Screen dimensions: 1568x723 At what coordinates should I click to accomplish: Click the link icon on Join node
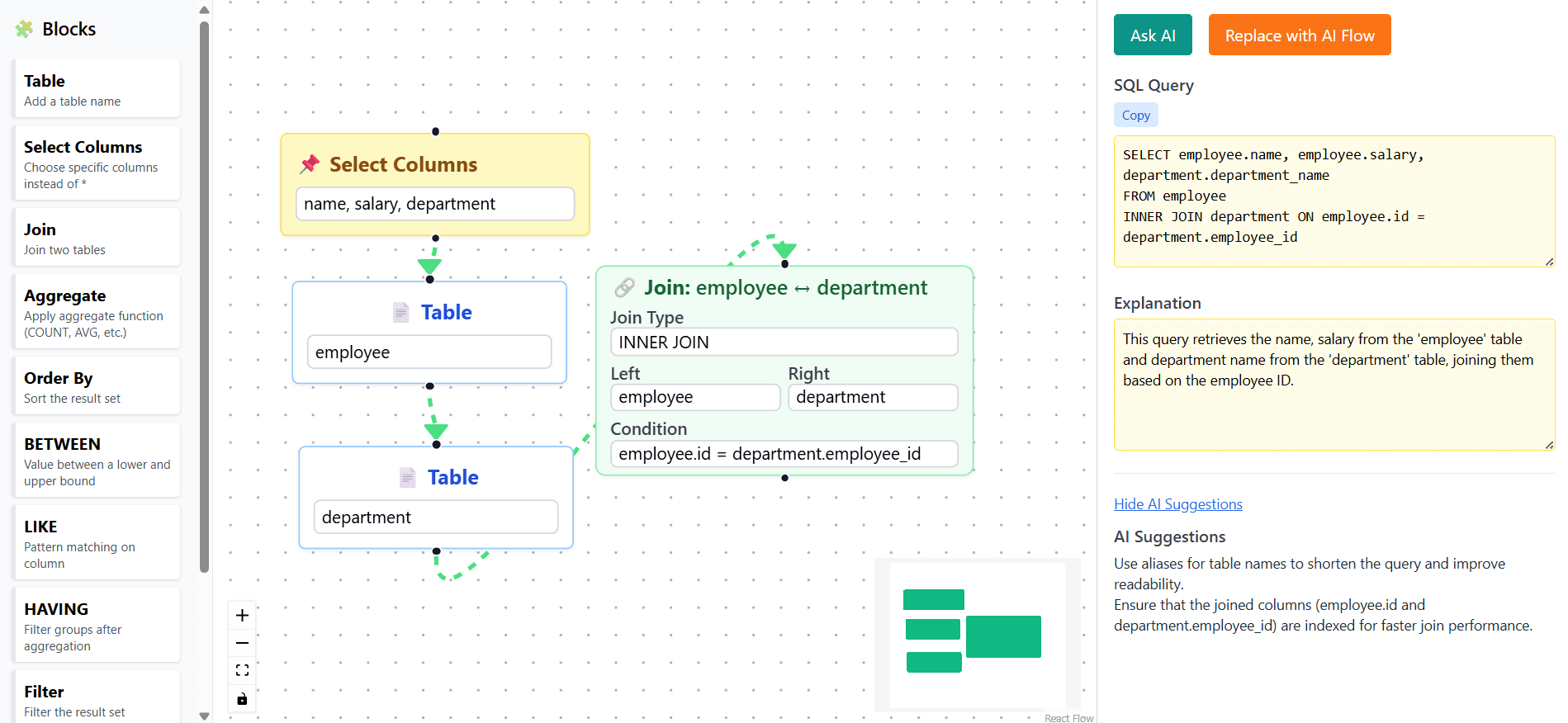(x=625, y=287)
